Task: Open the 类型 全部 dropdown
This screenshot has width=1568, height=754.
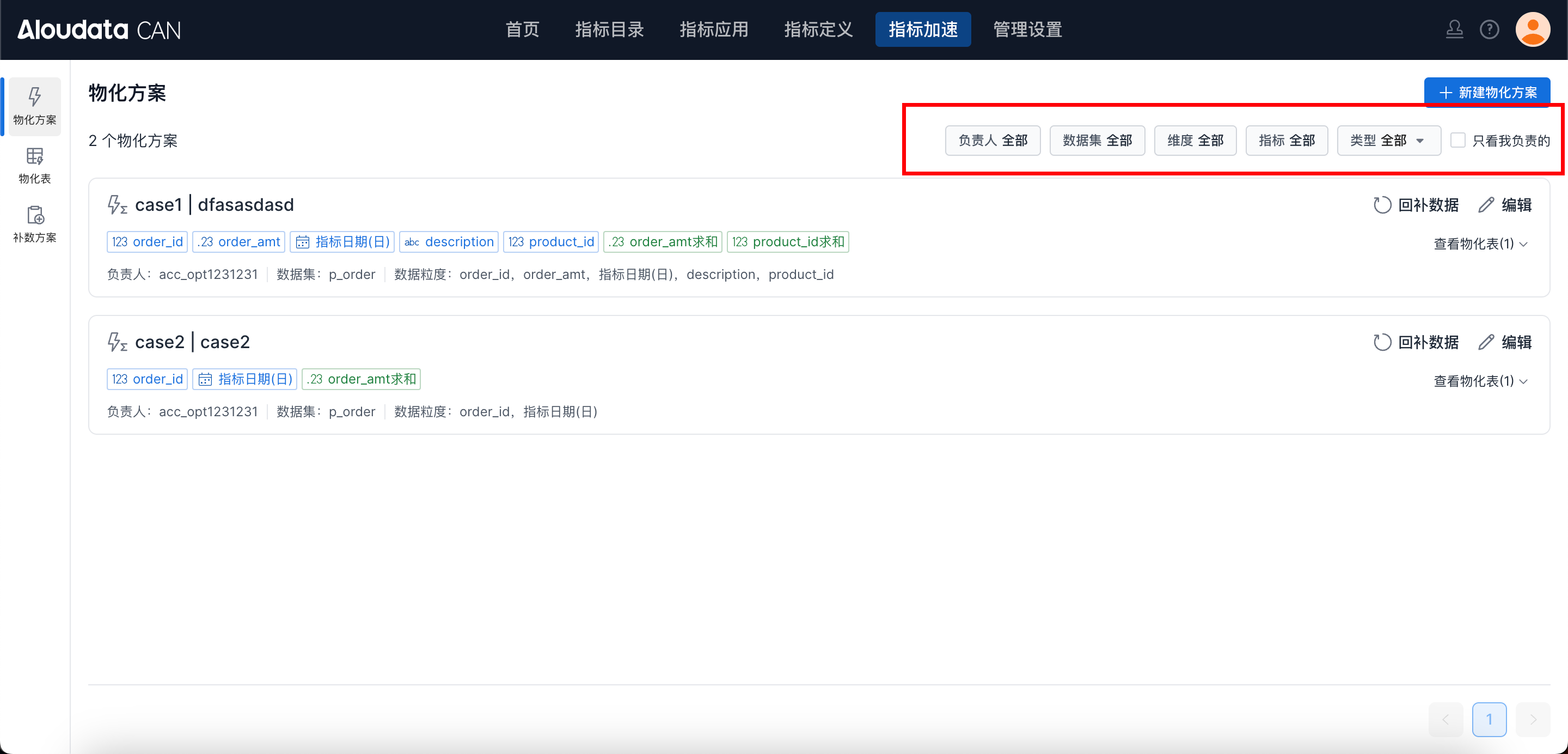Action: (x=1388, y=141)
